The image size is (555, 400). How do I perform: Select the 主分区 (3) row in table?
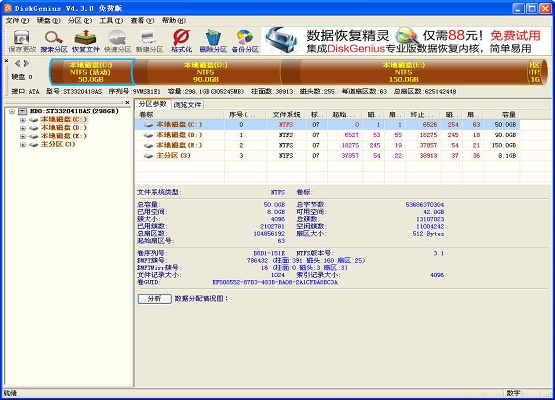[327, 155]
